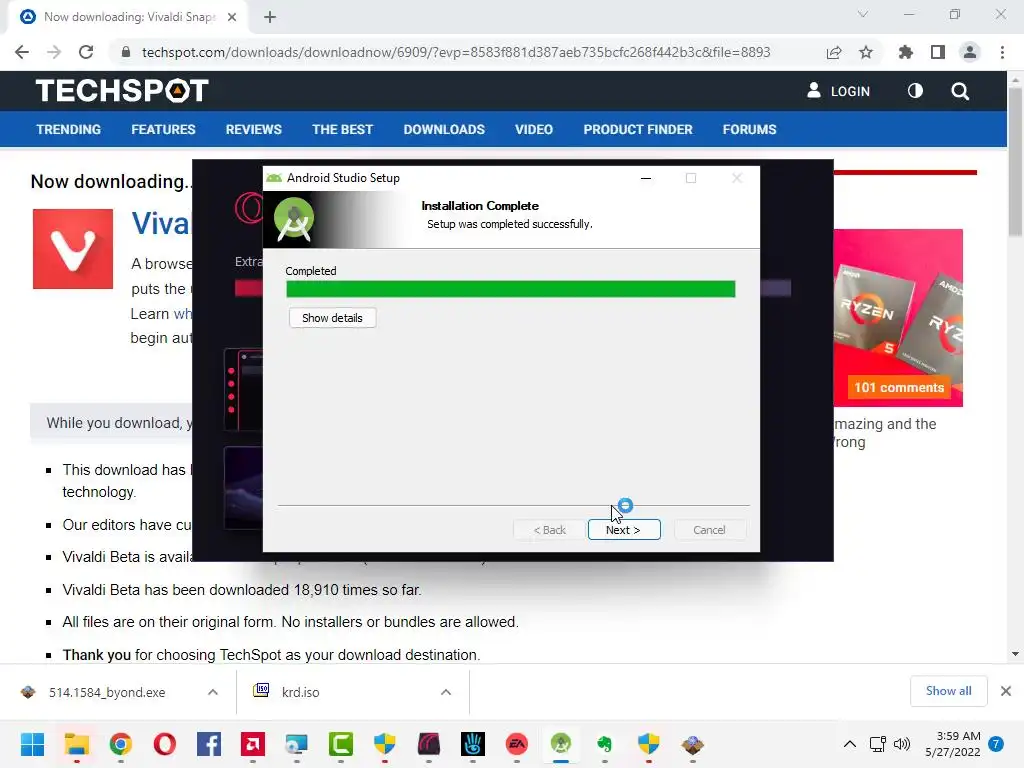Open Chrome extensions puzzle icon

pos(905,52)
